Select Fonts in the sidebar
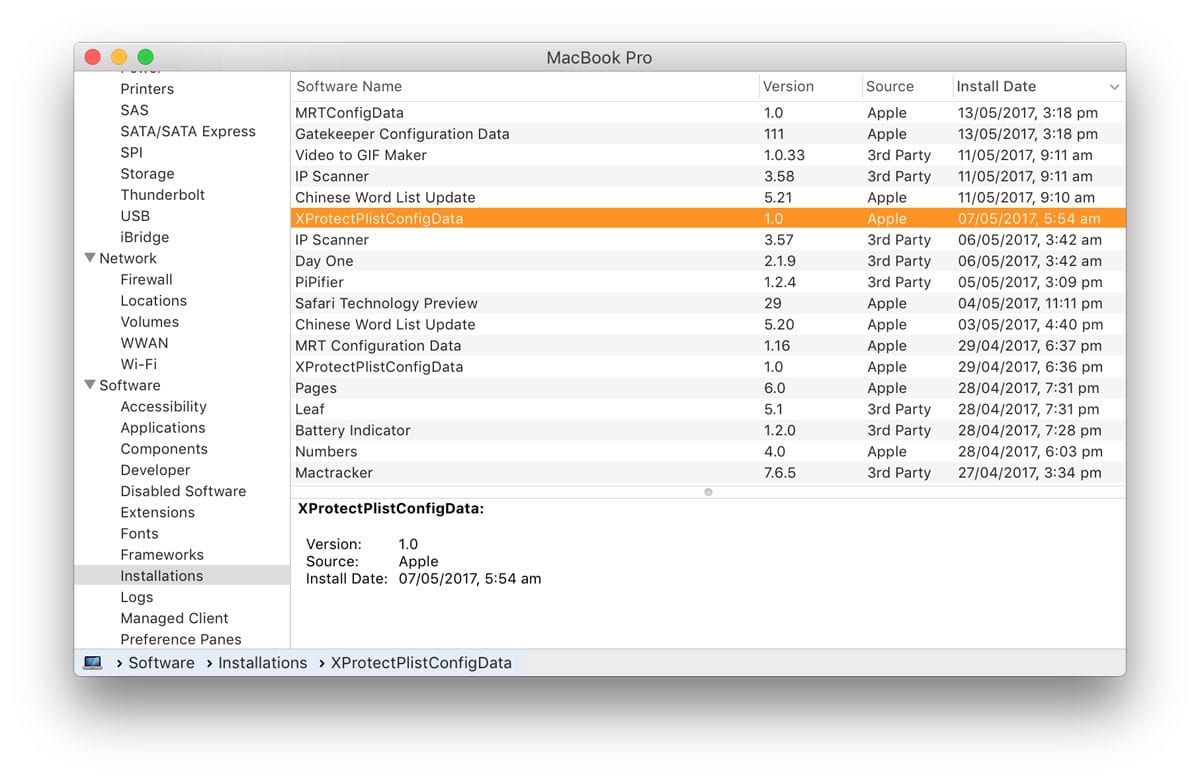 click(x=139, y=533)
